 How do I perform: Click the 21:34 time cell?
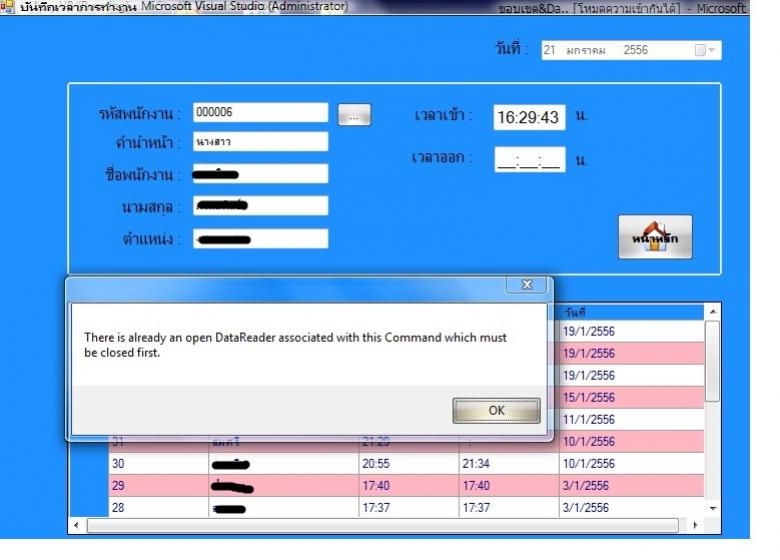tap(509, 464)
